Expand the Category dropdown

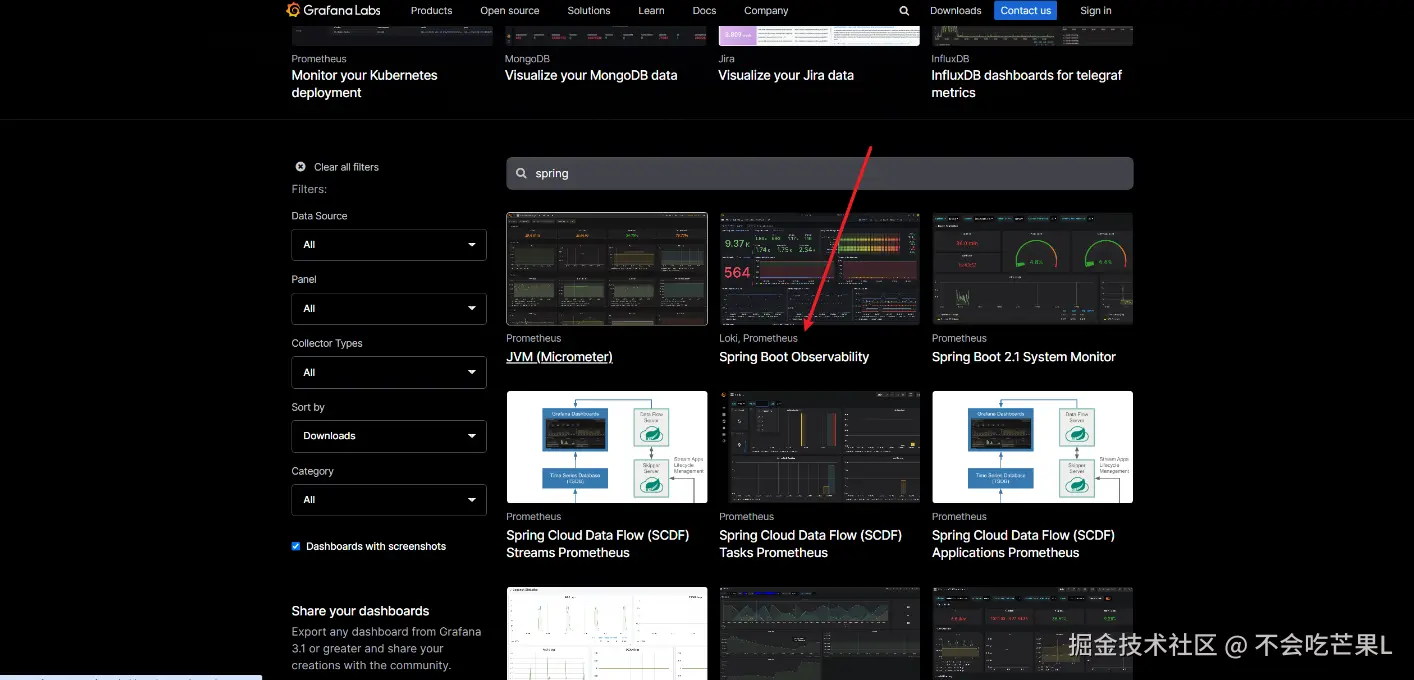tap(389, 500)
